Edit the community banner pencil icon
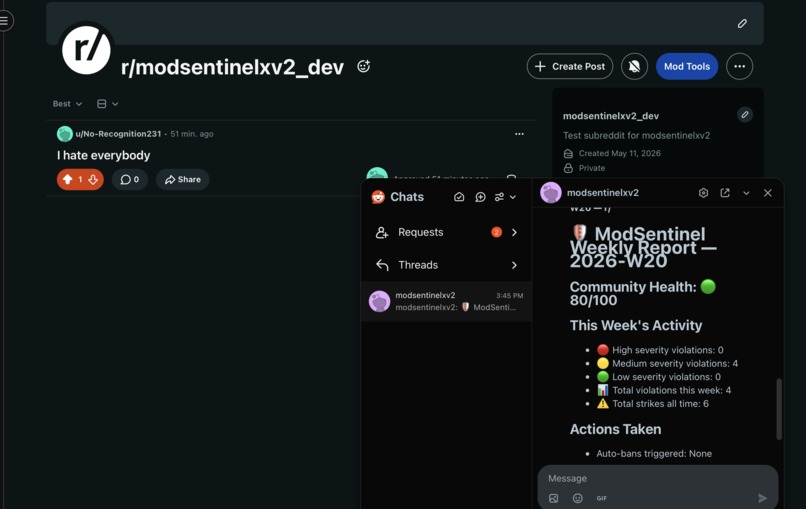This screenshot has width=806, height=509. click(742, 24)
